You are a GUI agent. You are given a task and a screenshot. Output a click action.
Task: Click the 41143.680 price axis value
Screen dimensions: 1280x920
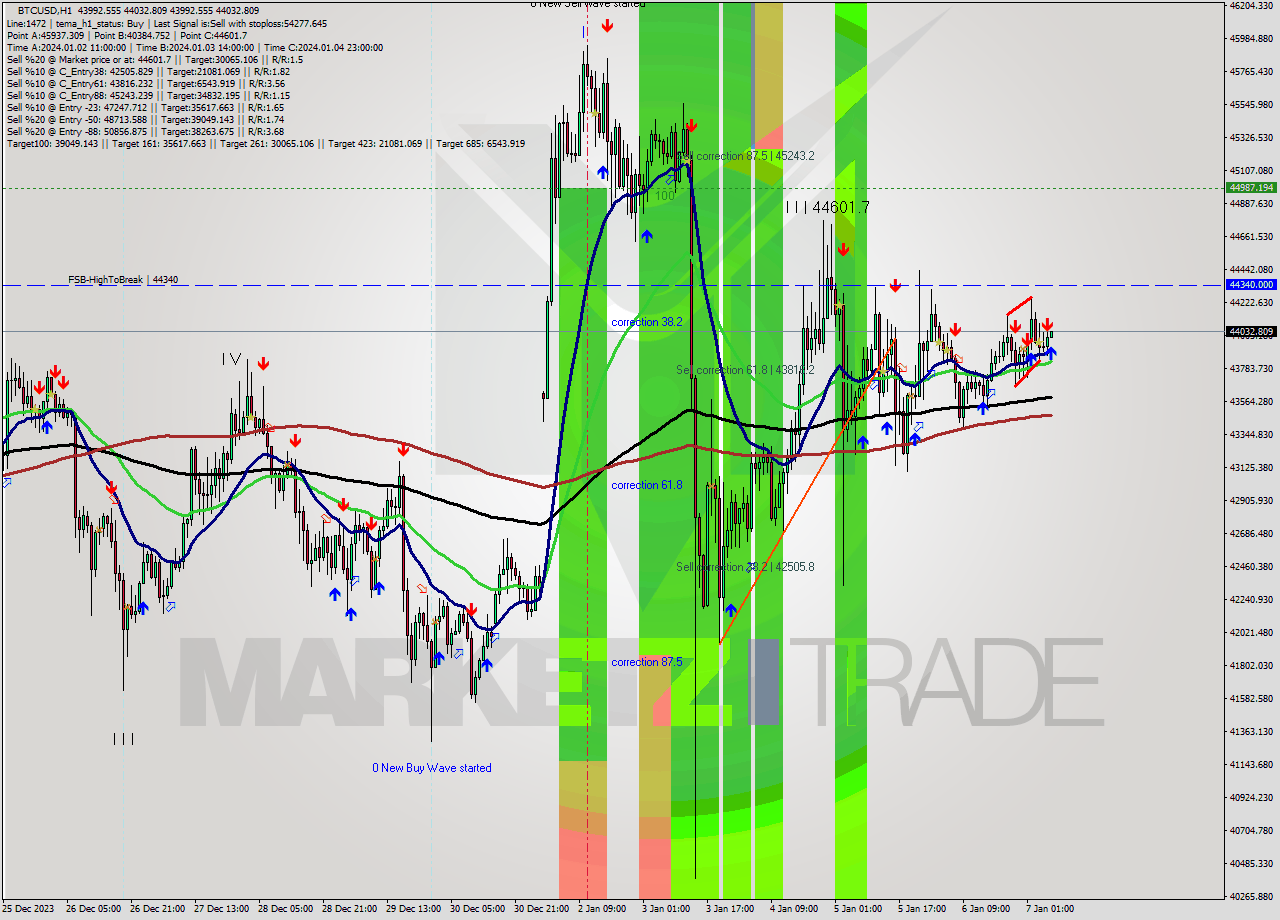click(x=1250, y=765)
